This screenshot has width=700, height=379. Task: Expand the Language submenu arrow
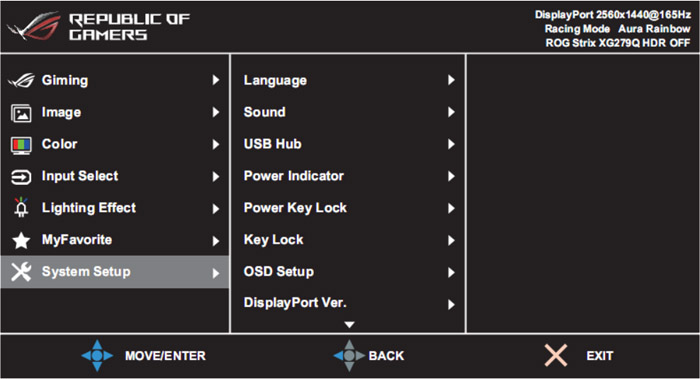pyautogui.click(x=451, y=80)
